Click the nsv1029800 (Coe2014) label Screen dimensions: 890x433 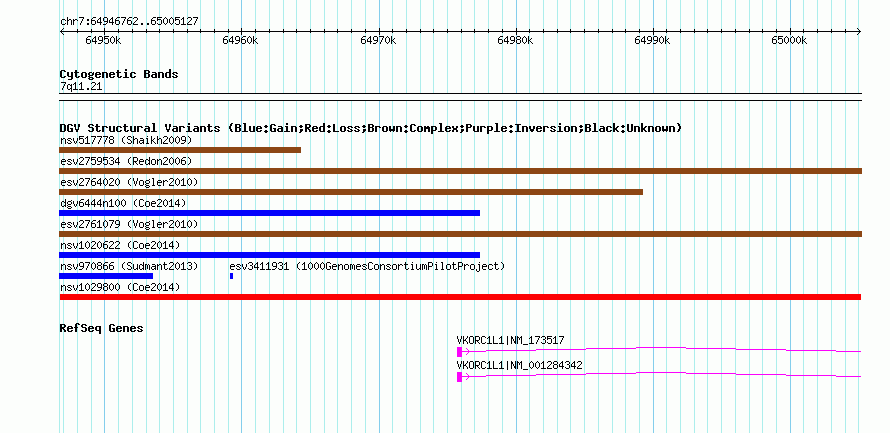[x=120, y=287]
